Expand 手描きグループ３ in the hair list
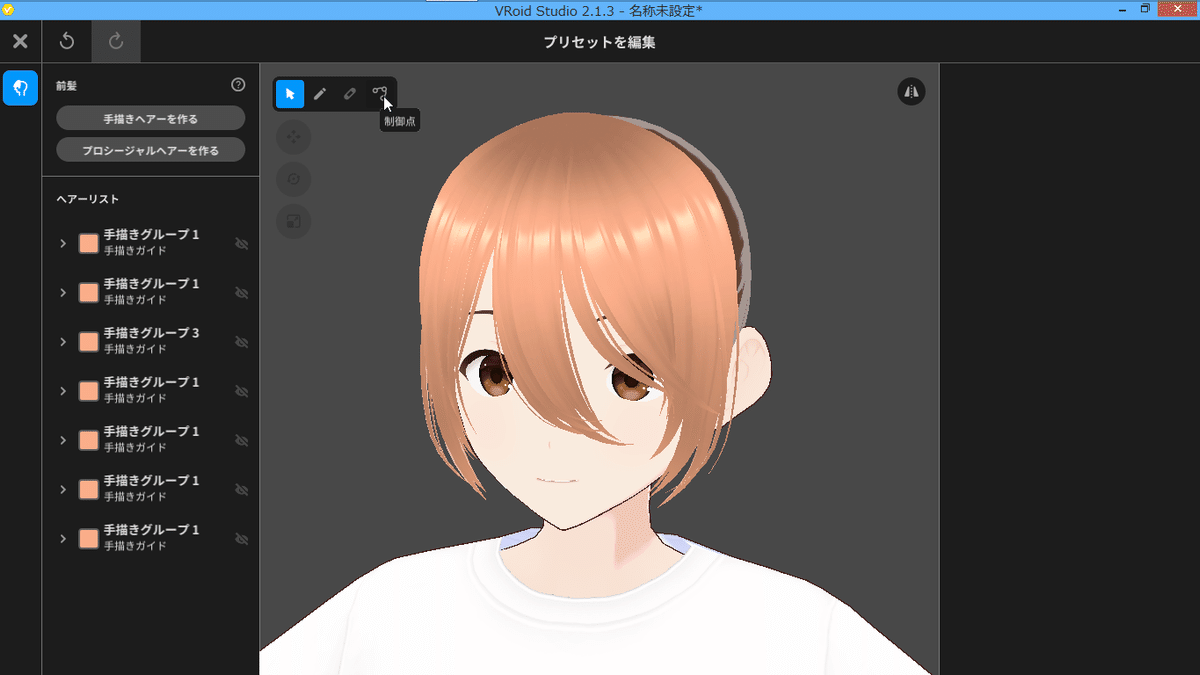The image size is (1200, 675). 63,341
